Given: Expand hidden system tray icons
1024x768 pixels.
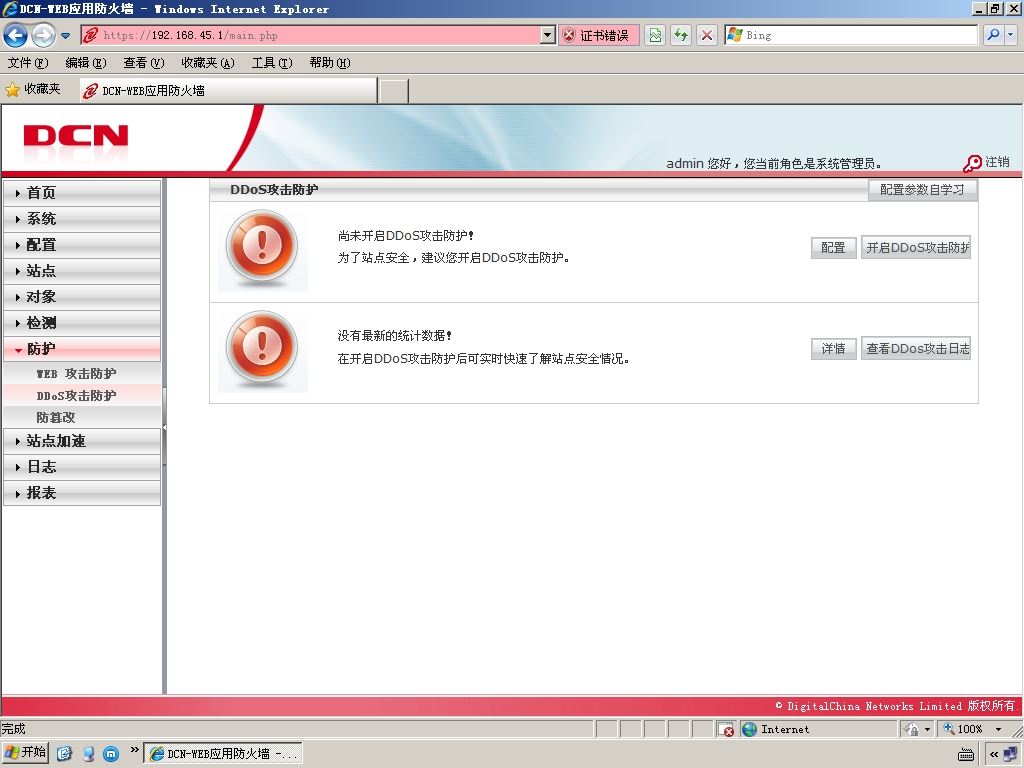Looking at the screenshot, I should click(993, 754).
